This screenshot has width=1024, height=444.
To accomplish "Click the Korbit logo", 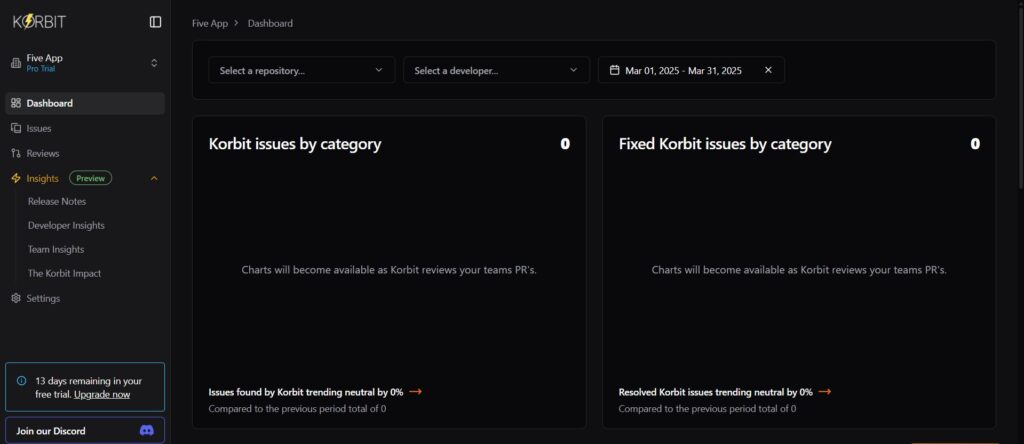I will tap(39, 22).
